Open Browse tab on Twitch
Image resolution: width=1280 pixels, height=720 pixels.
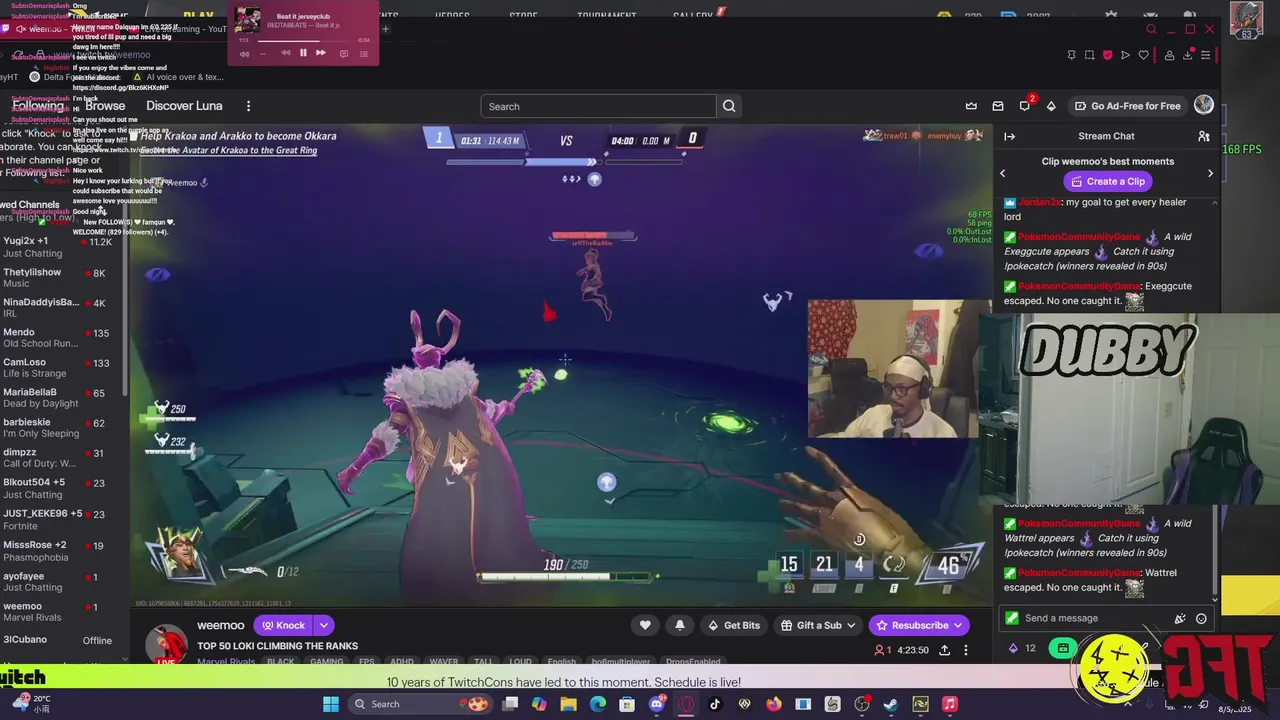105,106
